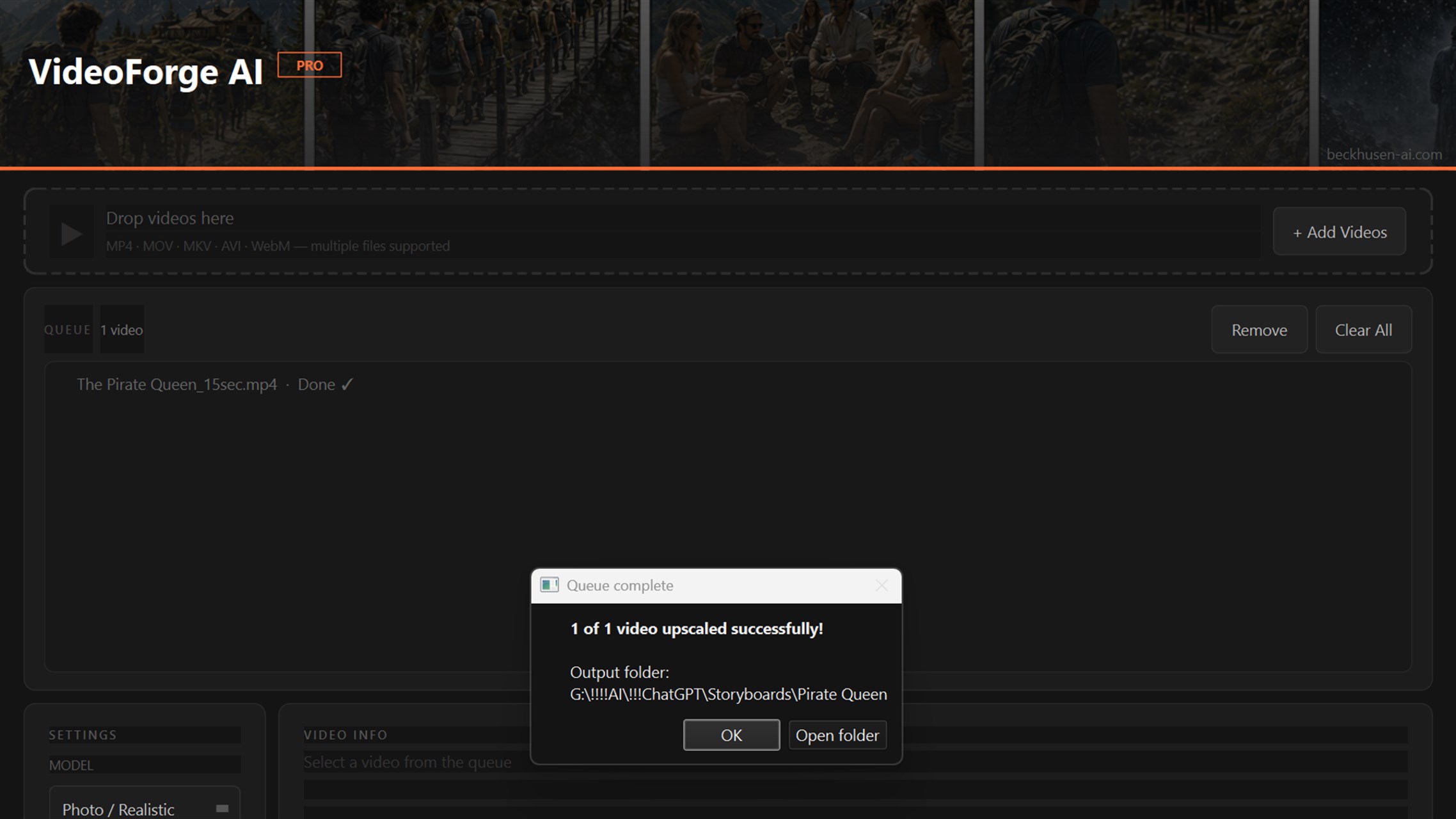Click the Remove button above the queue
The width and height of the screenshot is (1456, 819).
(1259, 330)
